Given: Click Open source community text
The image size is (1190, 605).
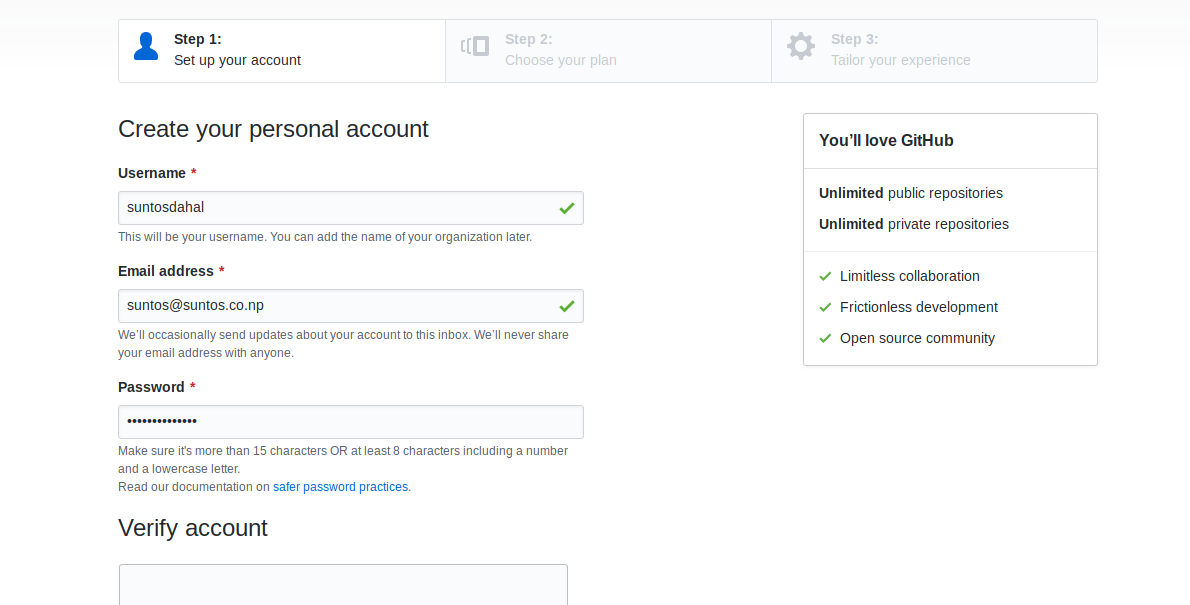Looking at the screenshot, I should pyautogui.click(x=917, y=339).
